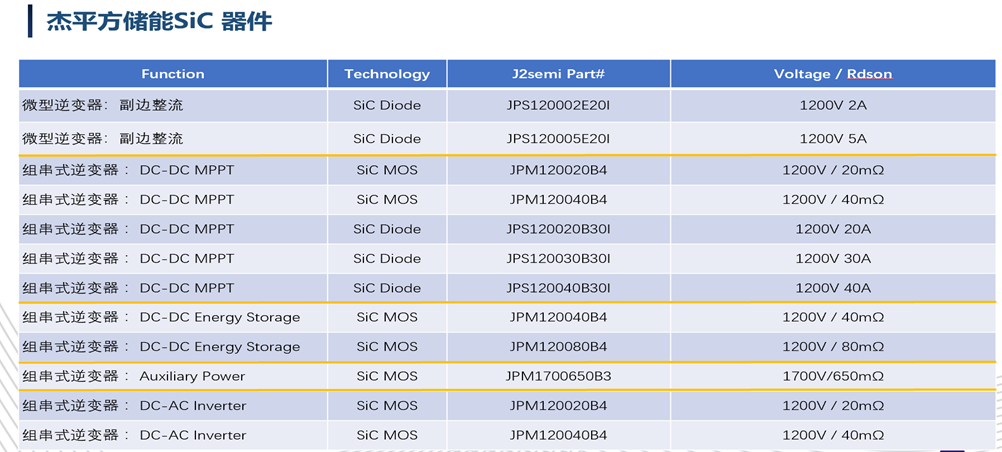Click part number JPS120030B30I
1002x452 pixels.
tap(559, 258)
